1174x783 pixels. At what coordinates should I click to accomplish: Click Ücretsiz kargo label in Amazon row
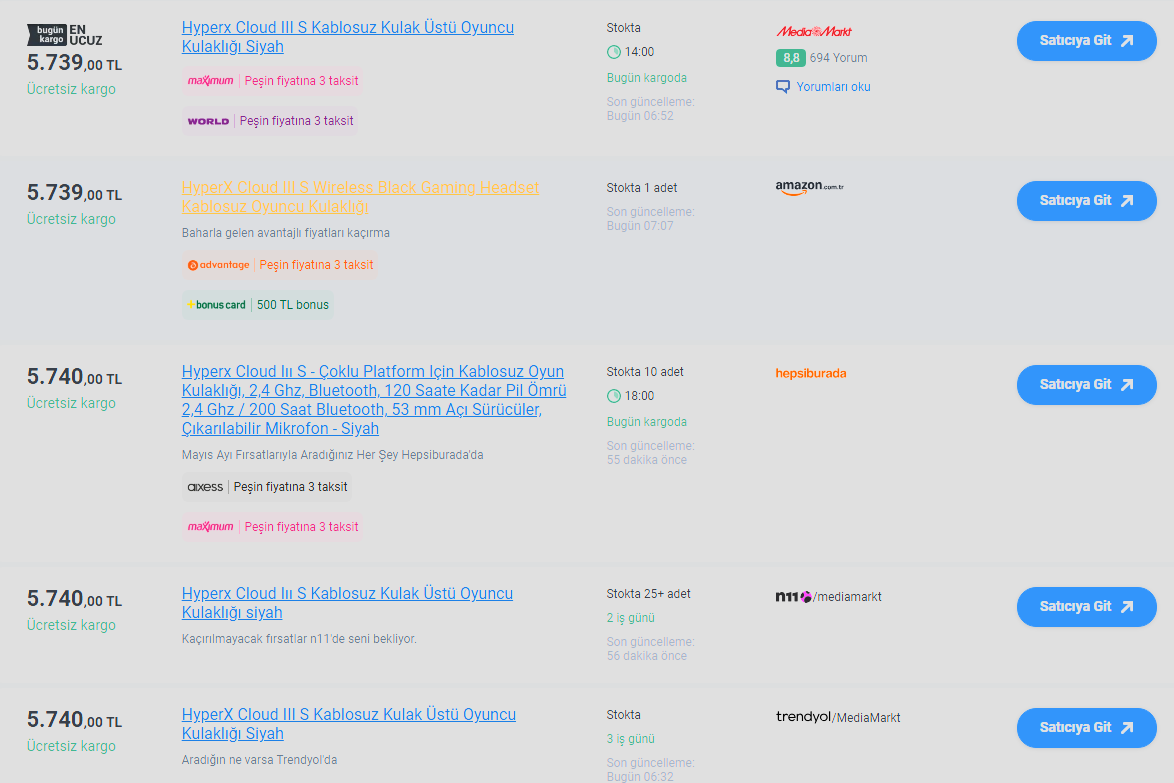[x=71, y=219]
